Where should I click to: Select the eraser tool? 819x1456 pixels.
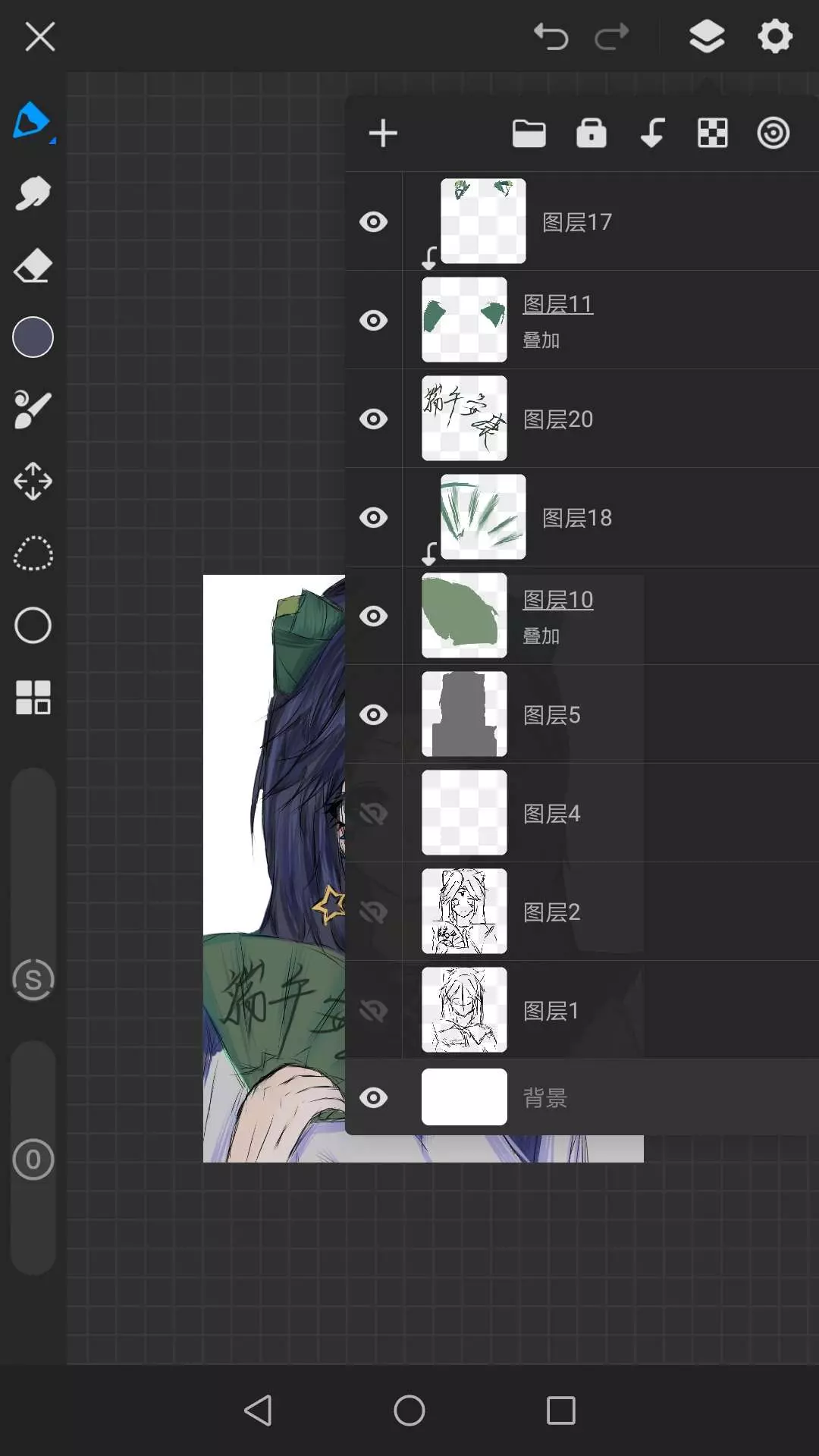click(x=33, y=265)
